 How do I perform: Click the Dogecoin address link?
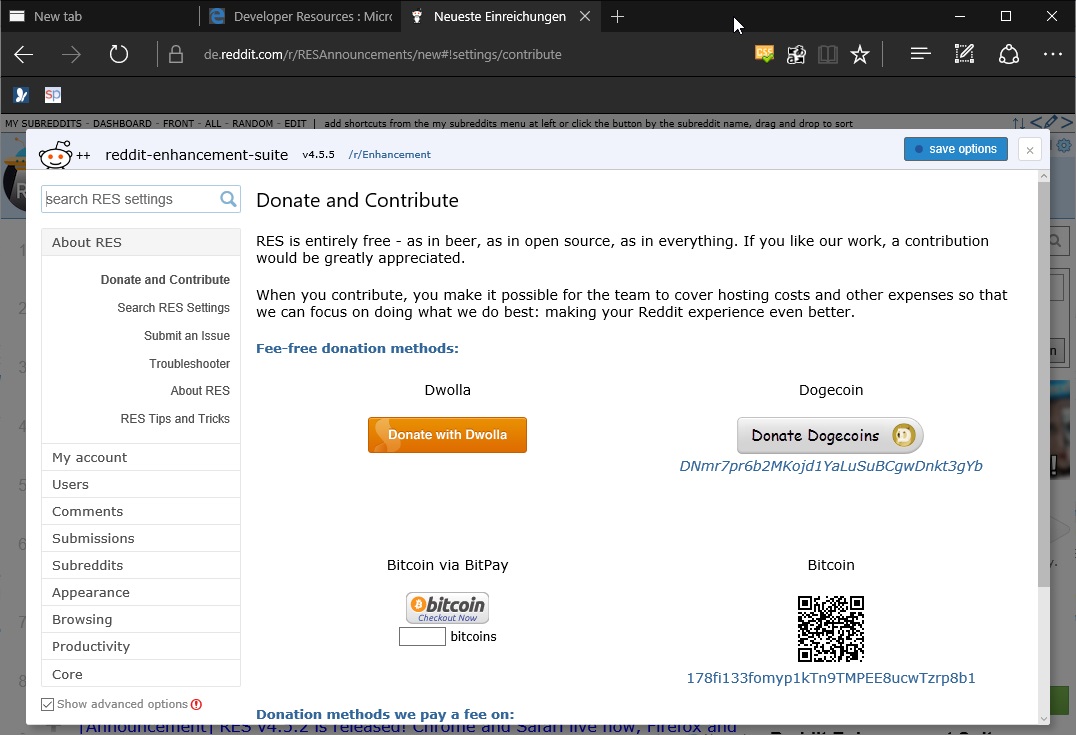point(830,466)
